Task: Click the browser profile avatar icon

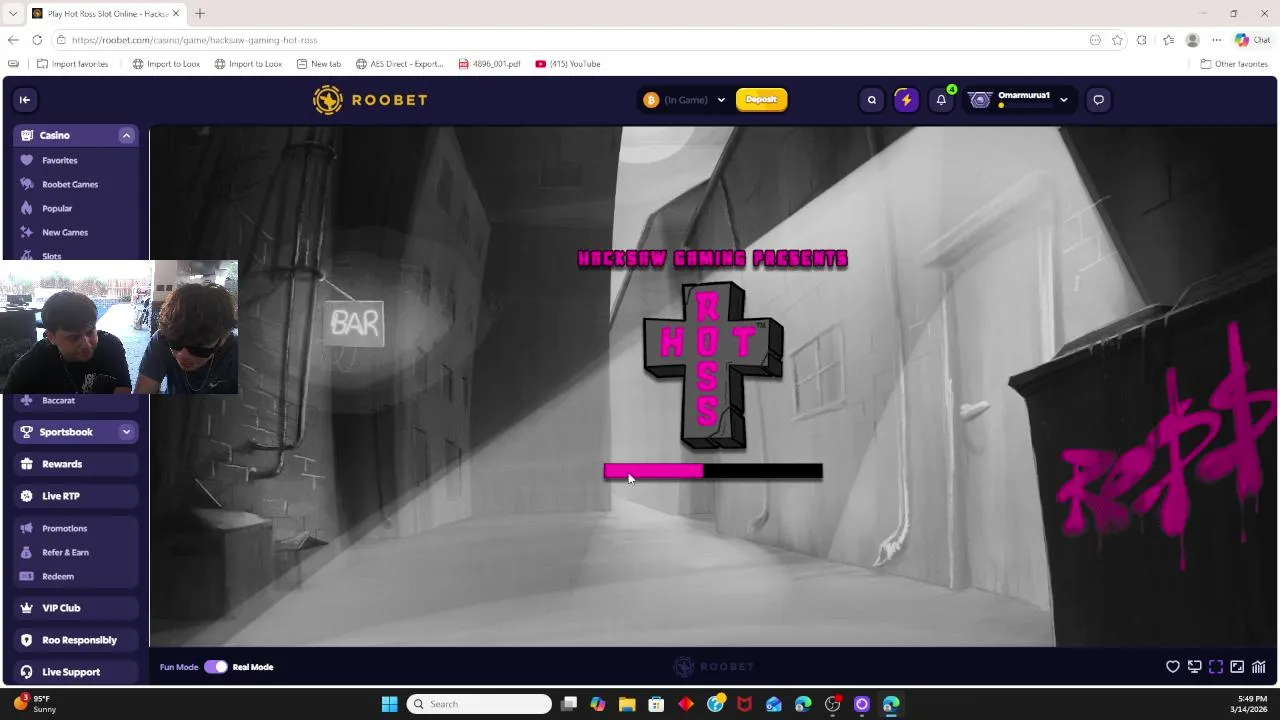Action: [x=1192, y=40]
